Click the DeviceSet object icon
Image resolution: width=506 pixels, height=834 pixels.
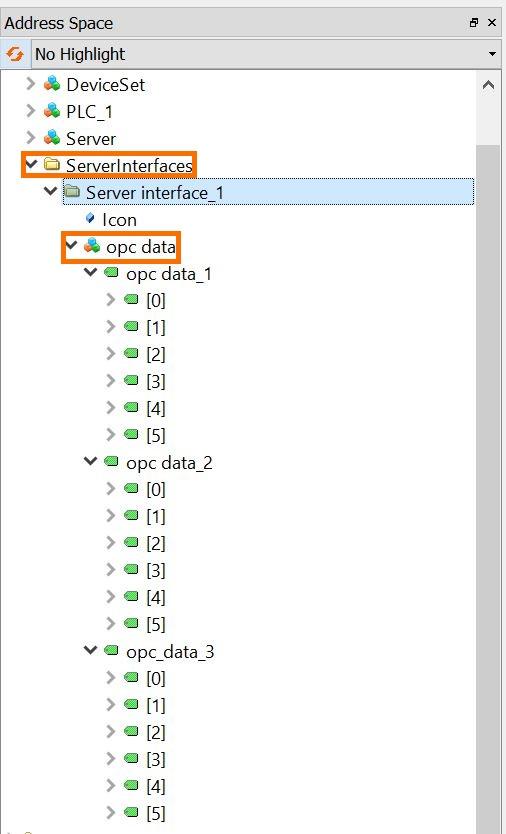[x=52, y=84]
